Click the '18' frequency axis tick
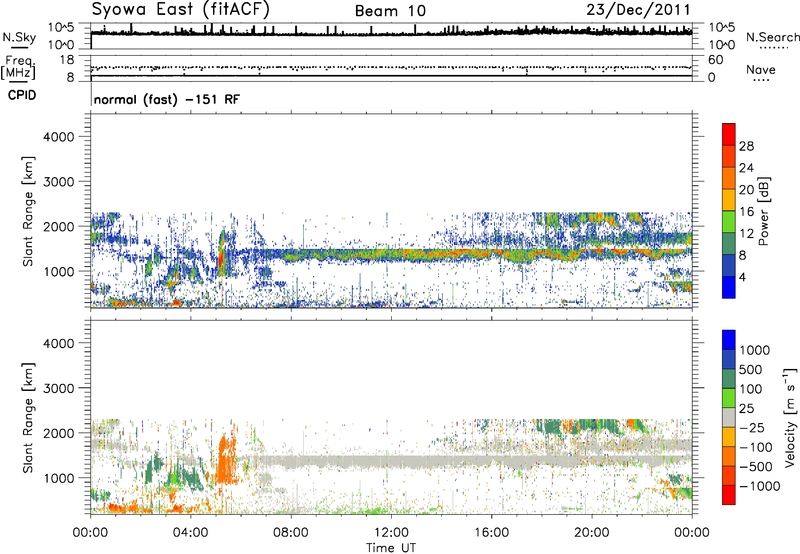The width and height of the screenshot is (800, 554). 67,60
